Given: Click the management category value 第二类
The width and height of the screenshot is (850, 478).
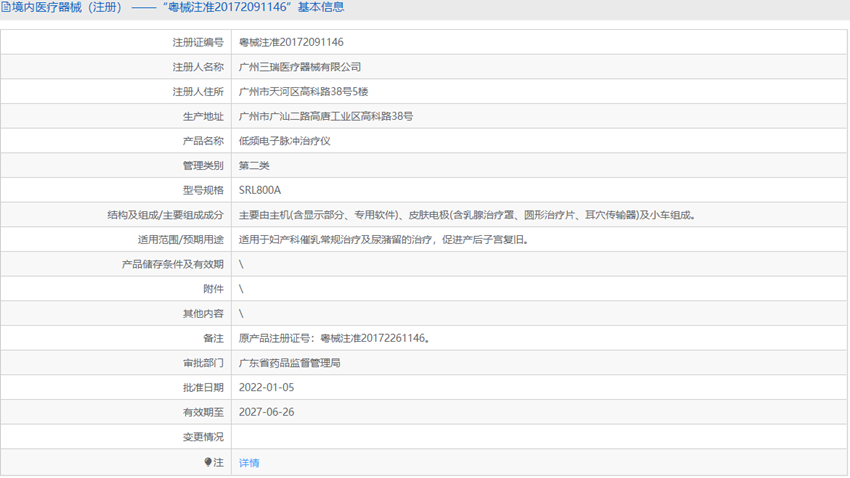Looking at the screenshot, I should point(254,165).
